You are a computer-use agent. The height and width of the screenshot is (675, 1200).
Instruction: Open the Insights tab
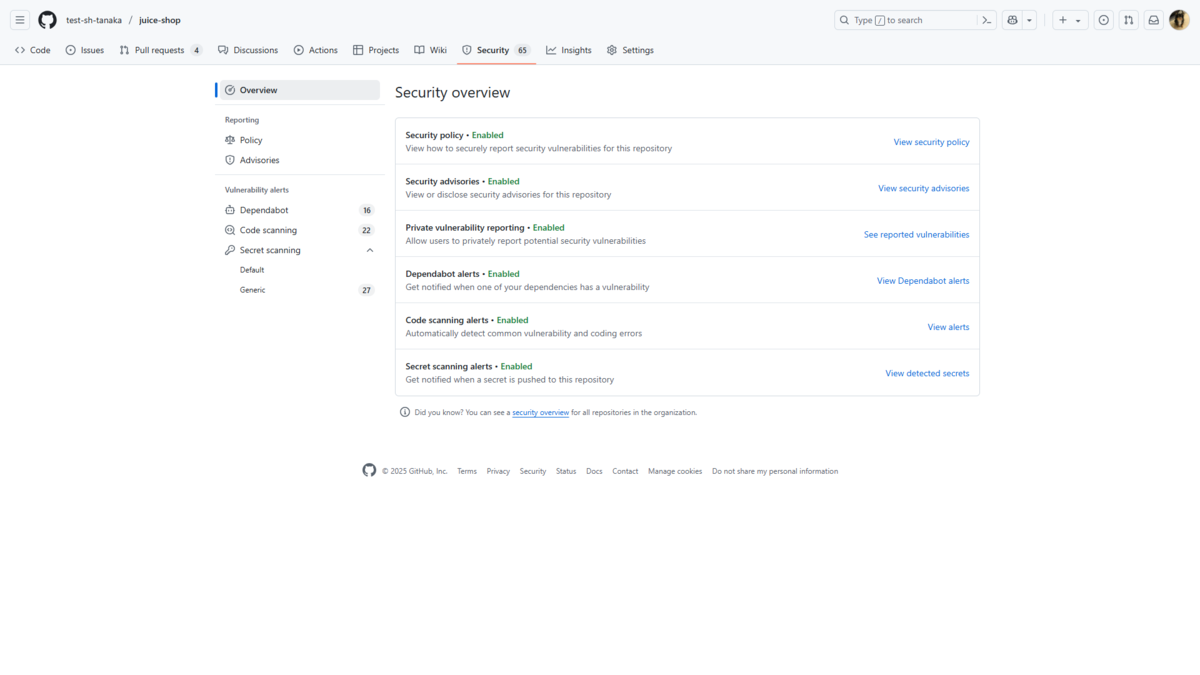(x=569, y=50)
